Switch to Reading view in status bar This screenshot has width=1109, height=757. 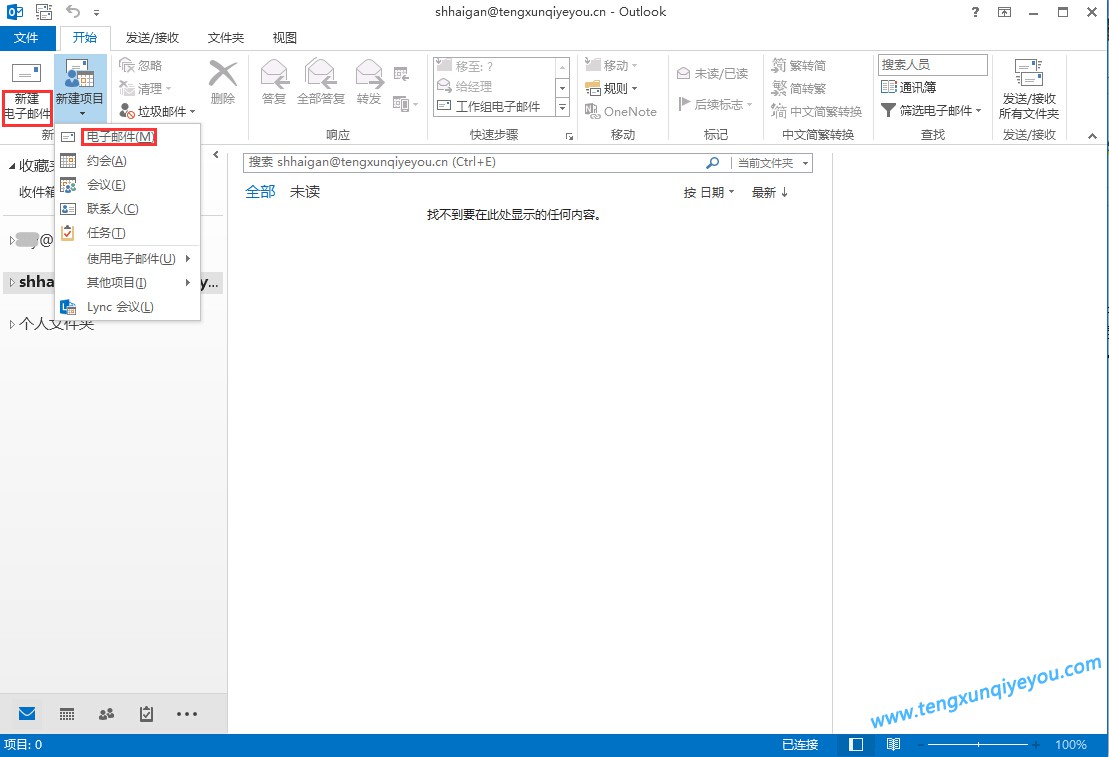tap(893, 744)
